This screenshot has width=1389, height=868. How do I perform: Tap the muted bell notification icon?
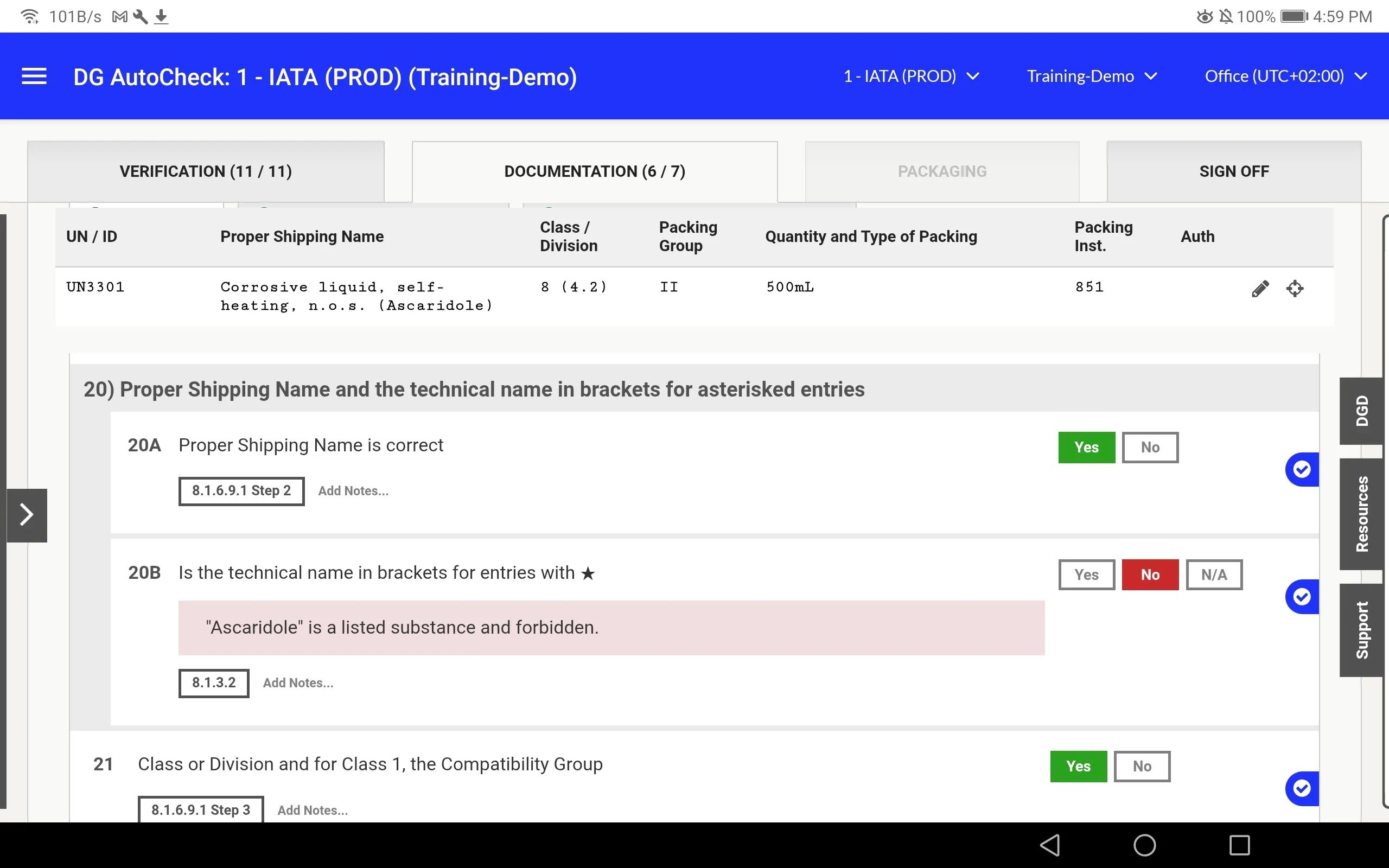1226,17
